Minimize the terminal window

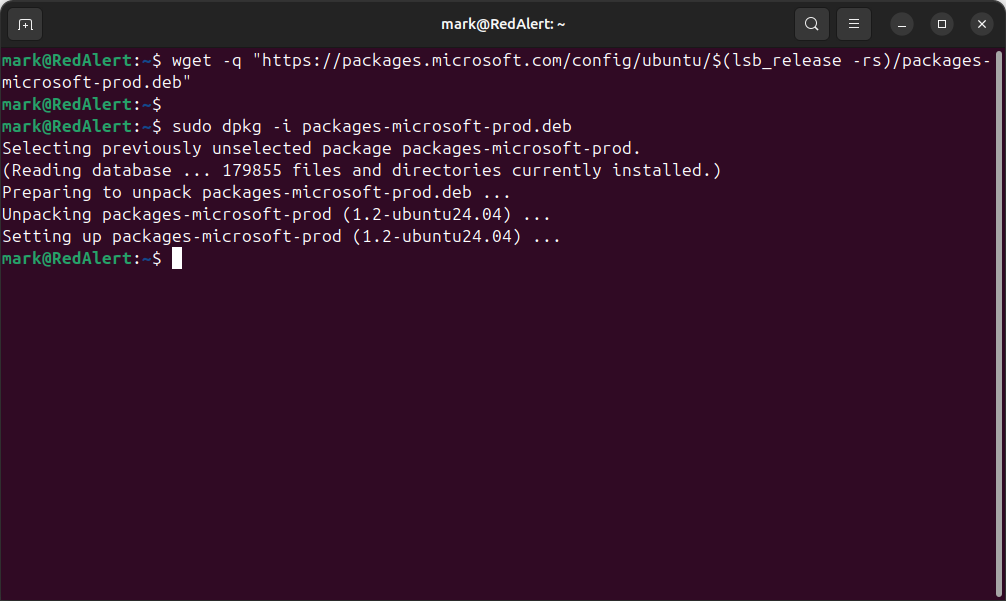point(903,23)
